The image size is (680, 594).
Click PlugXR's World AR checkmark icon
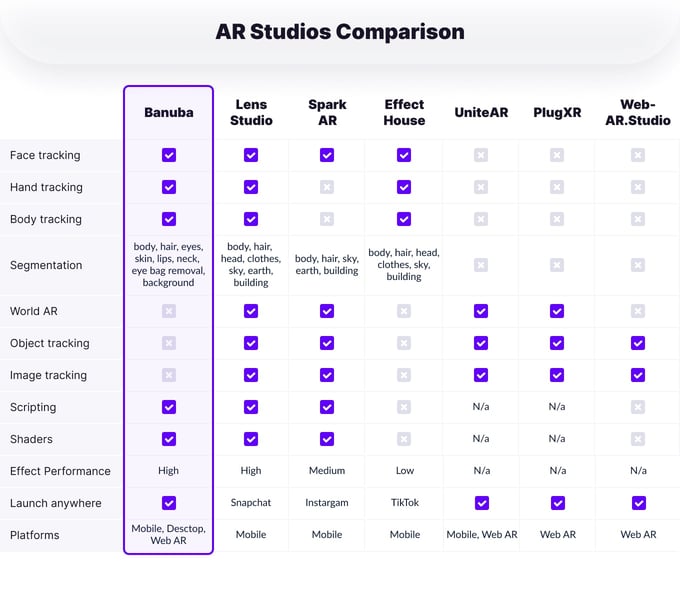click(557, 311)
